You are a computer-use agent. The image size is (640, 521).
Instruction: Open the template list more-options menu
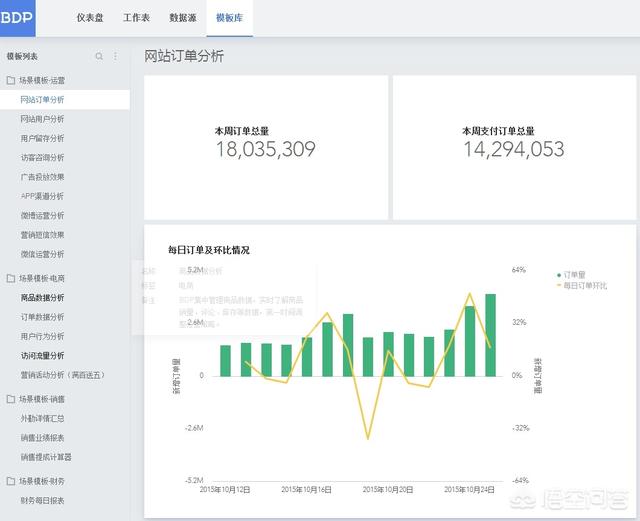115,57
